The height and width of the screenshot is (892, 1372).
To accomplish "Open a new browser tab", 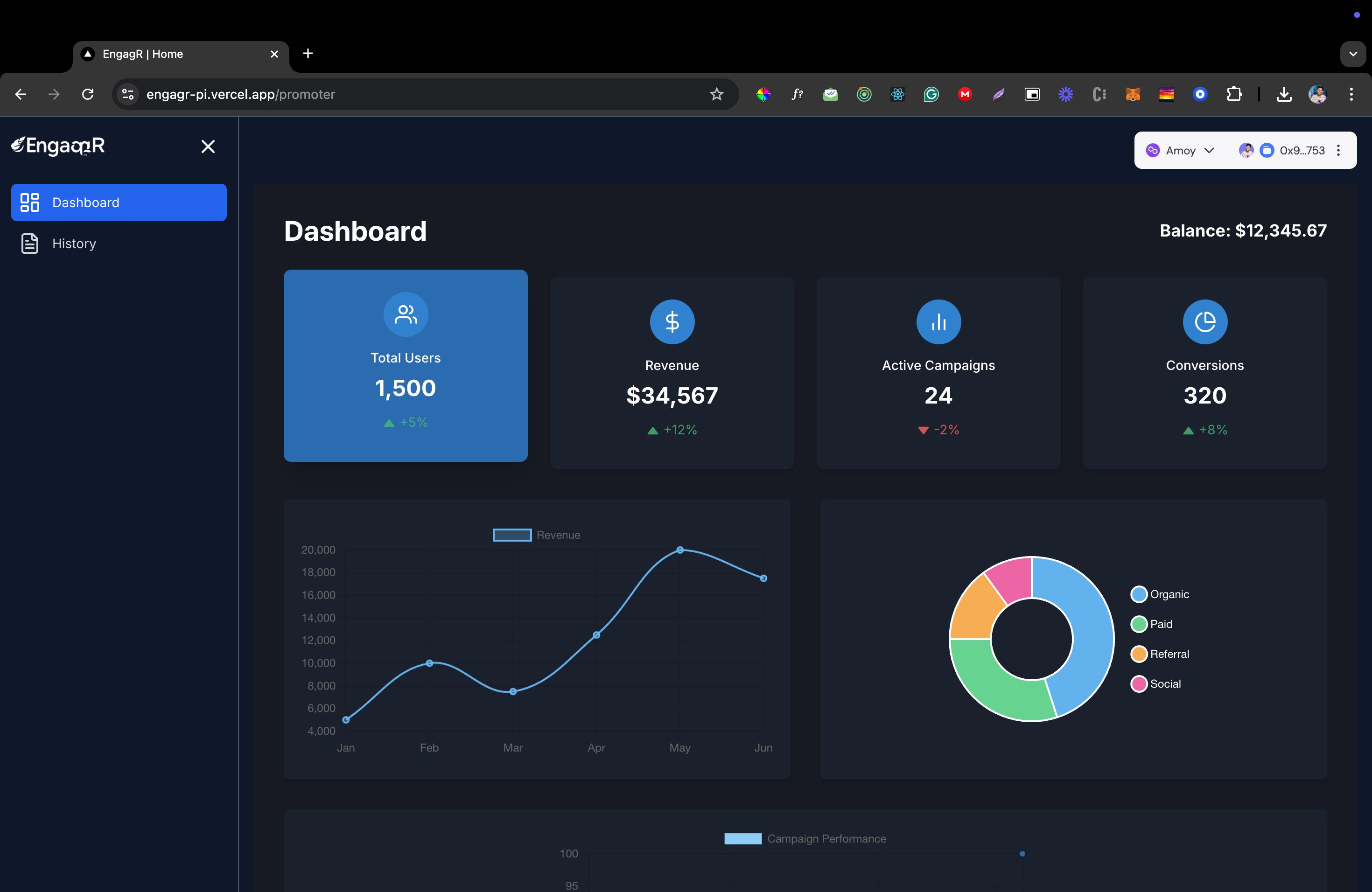I will point(308,54).
